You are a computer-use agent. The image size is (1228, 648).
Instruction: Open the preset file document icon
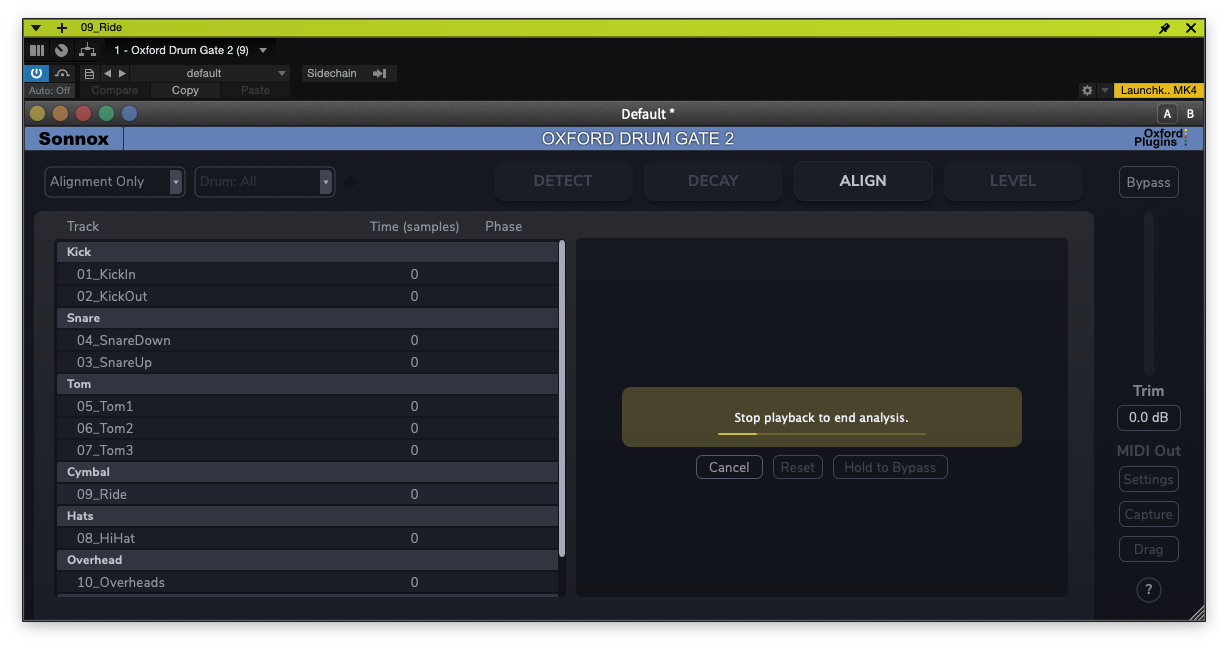89,73
